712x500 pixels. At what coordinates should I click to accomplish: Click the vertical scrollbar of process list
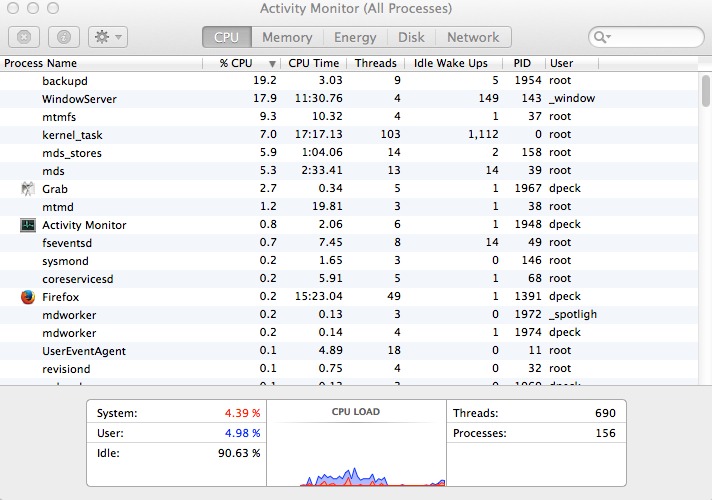tap(705, 91)
